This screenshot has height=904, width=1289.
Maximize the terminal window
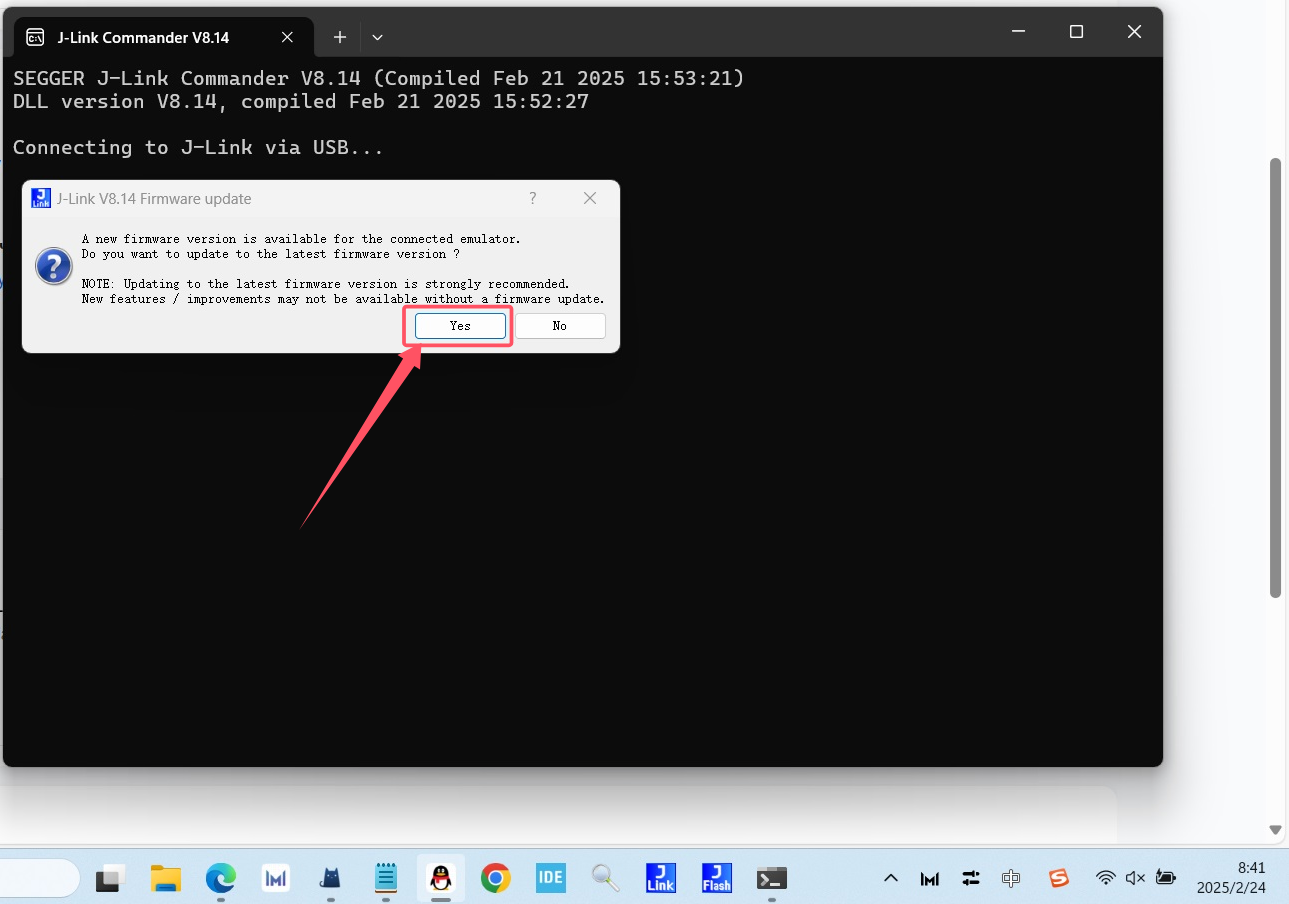1076,32
